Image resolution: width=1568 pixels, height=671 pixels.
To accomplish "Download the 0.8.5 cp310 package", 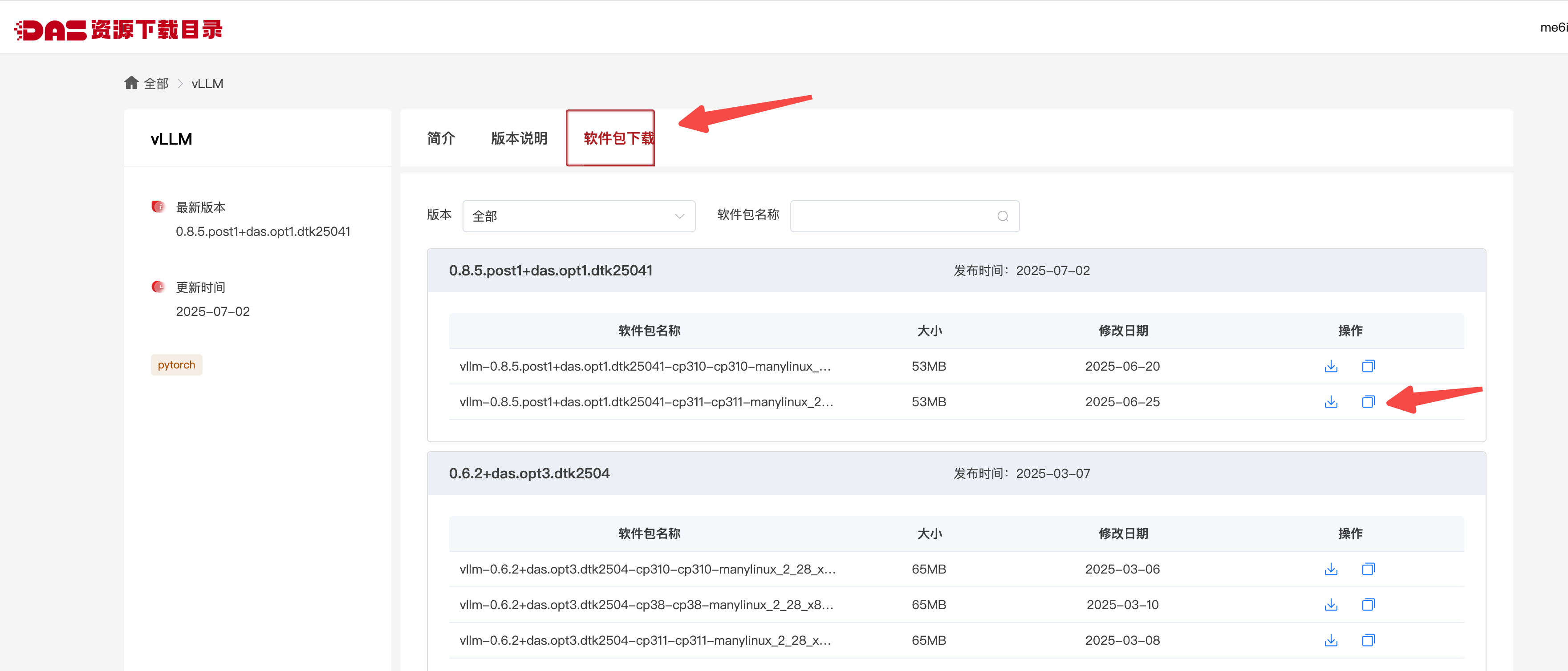I will [1331, 366].
